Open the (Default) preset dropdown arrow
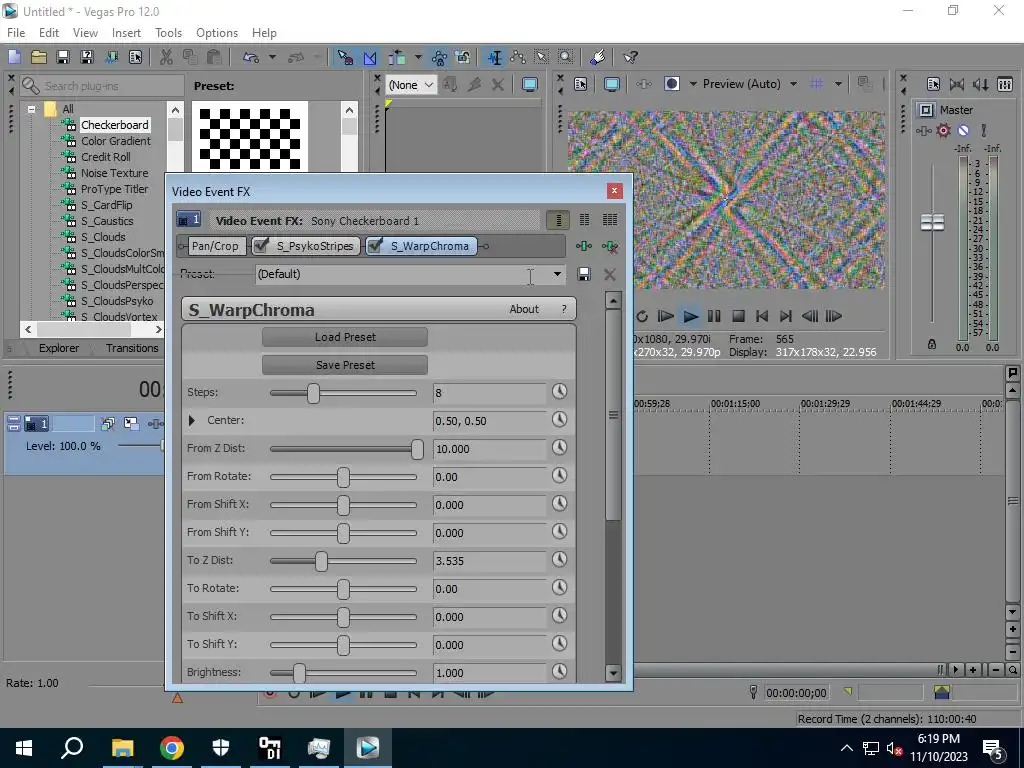 click(557, 274)
